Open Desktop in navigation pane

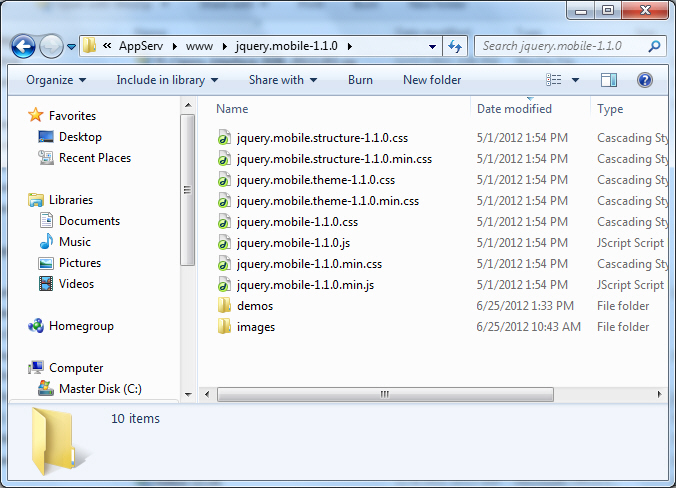pyautogui.click(x=80, y=137)
